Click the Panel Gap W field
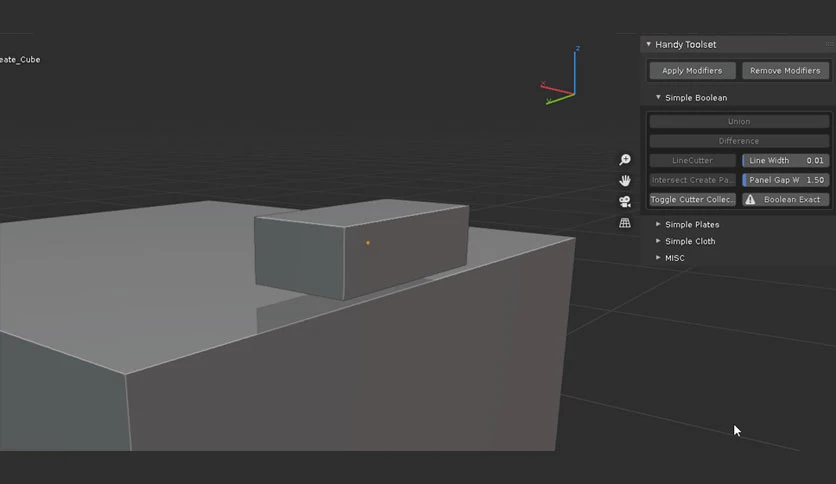836x484 pixels. pos(785,180)
